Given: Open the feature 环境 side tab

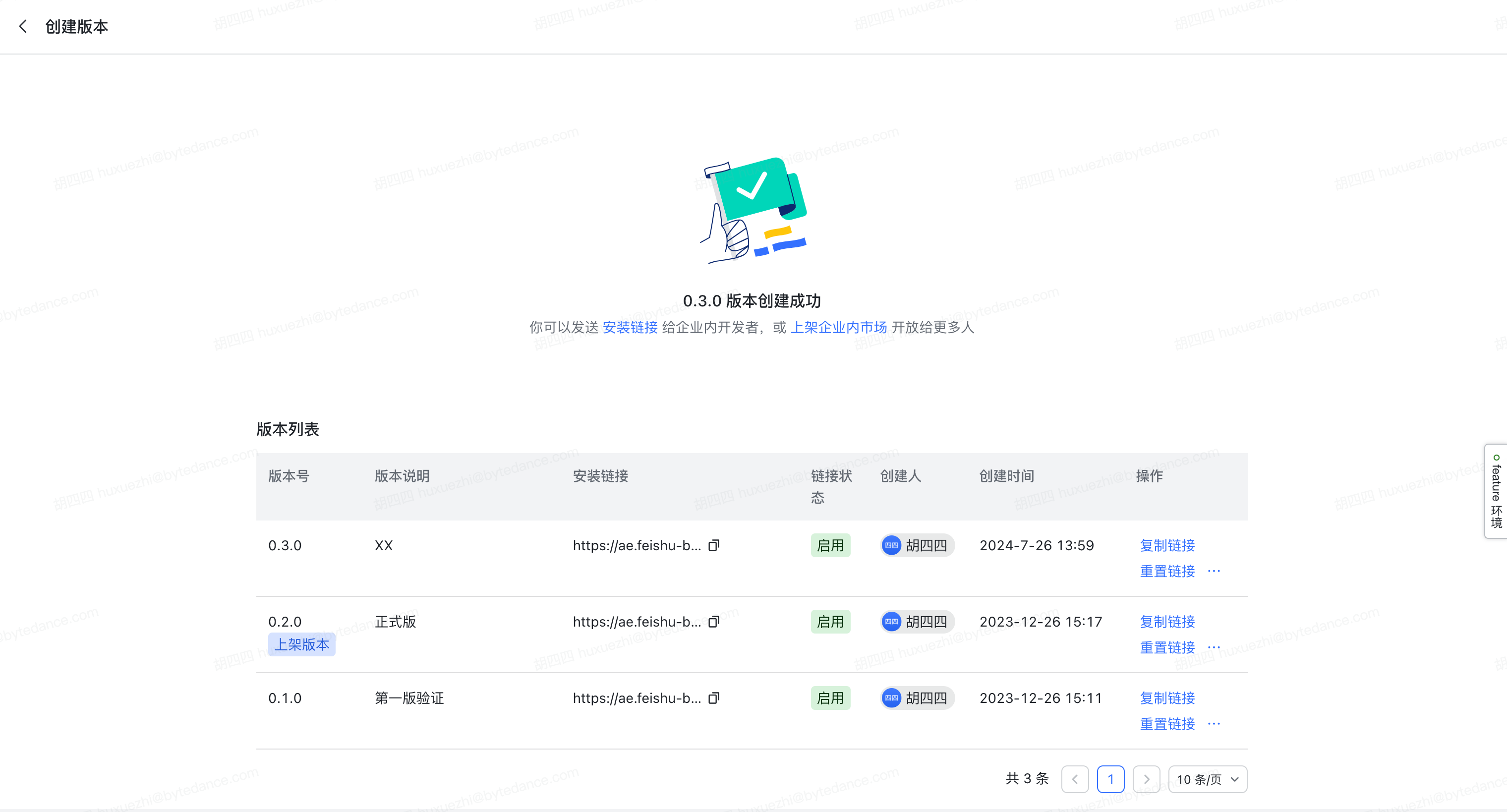Looking at the screenshot, I should (1496, 491).
